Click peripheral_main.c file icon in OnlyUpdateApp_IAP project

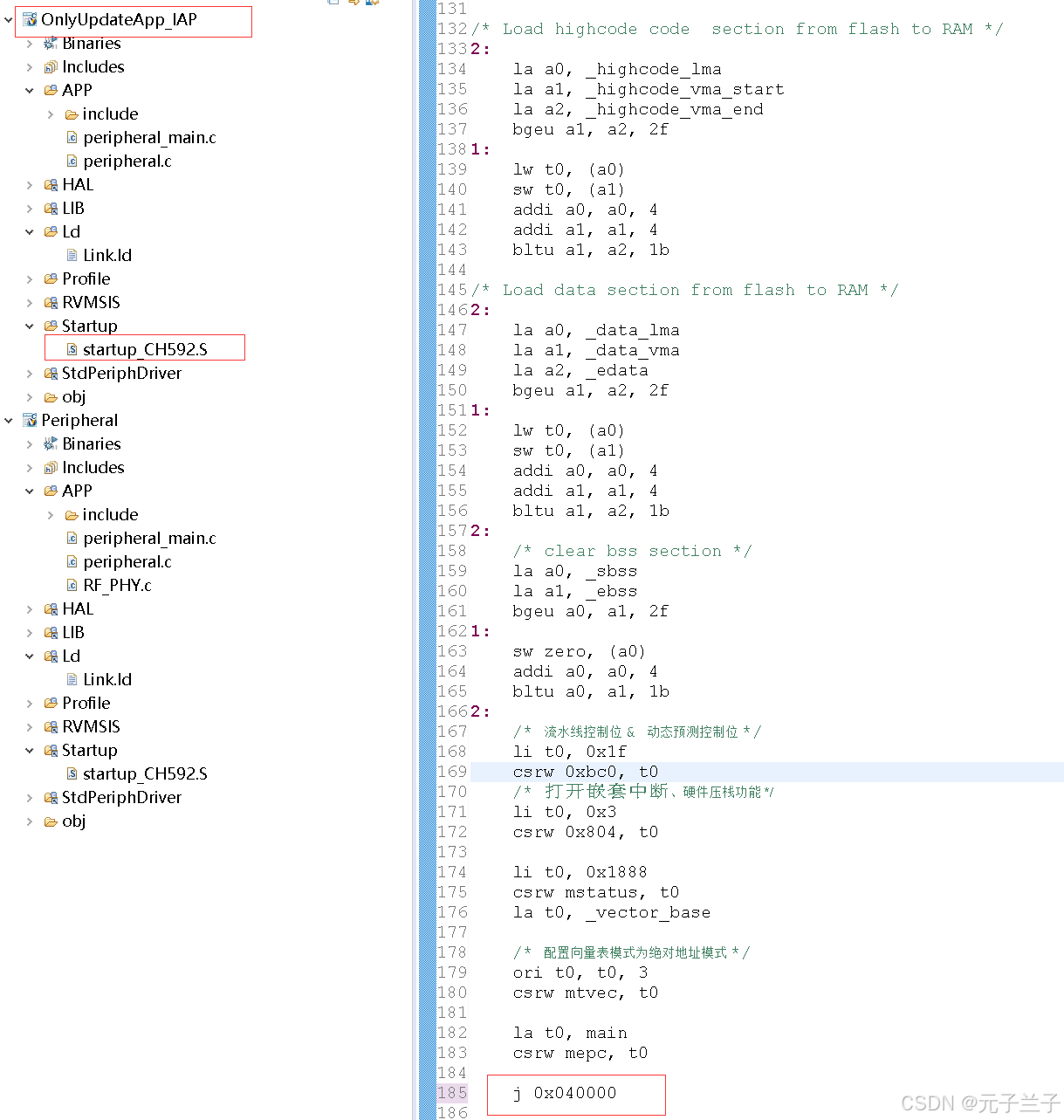point(72,137)
